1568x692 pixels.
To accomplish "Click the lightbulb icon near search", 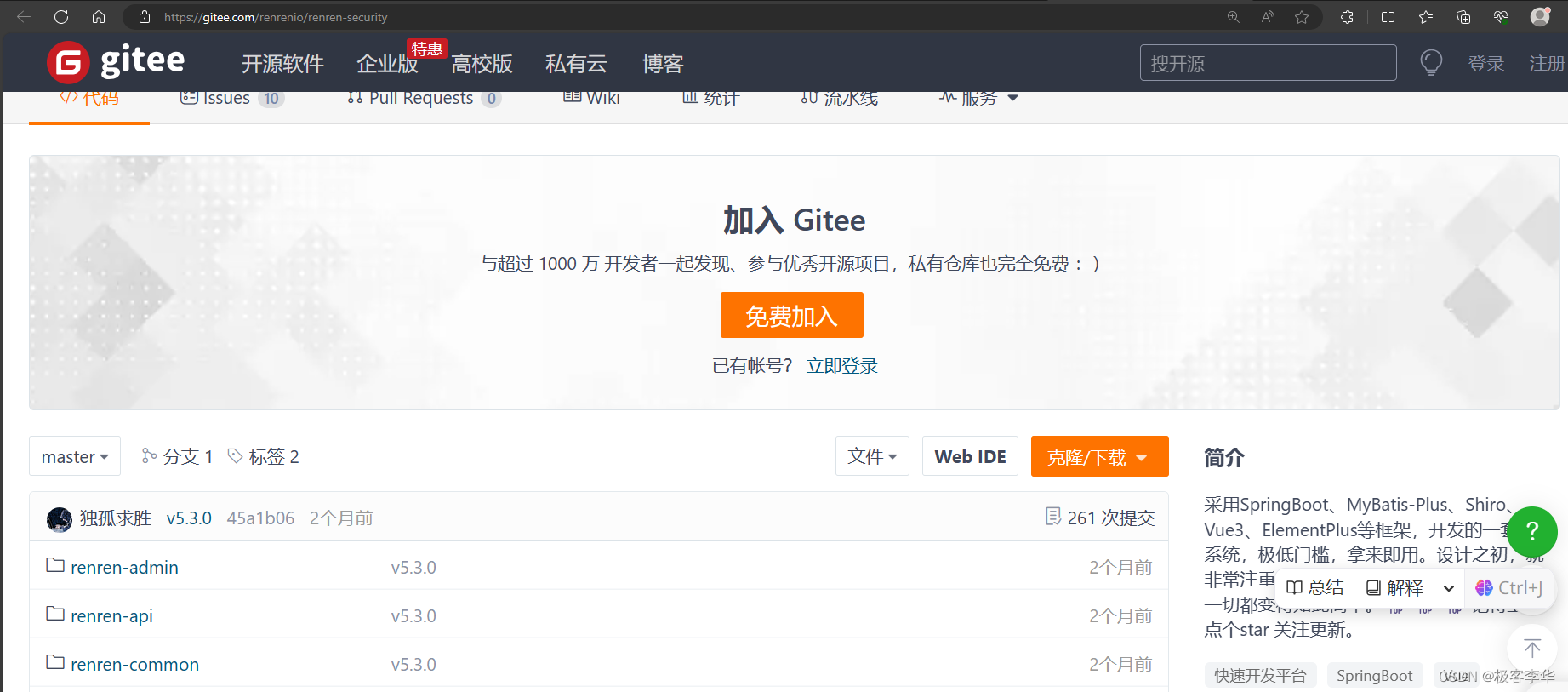I will tap(1431, 63).
